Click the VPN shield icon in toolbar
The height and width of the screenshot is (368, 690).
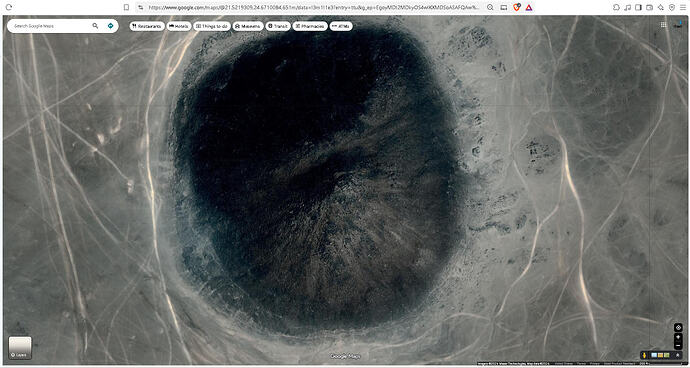tap(672, 7)
